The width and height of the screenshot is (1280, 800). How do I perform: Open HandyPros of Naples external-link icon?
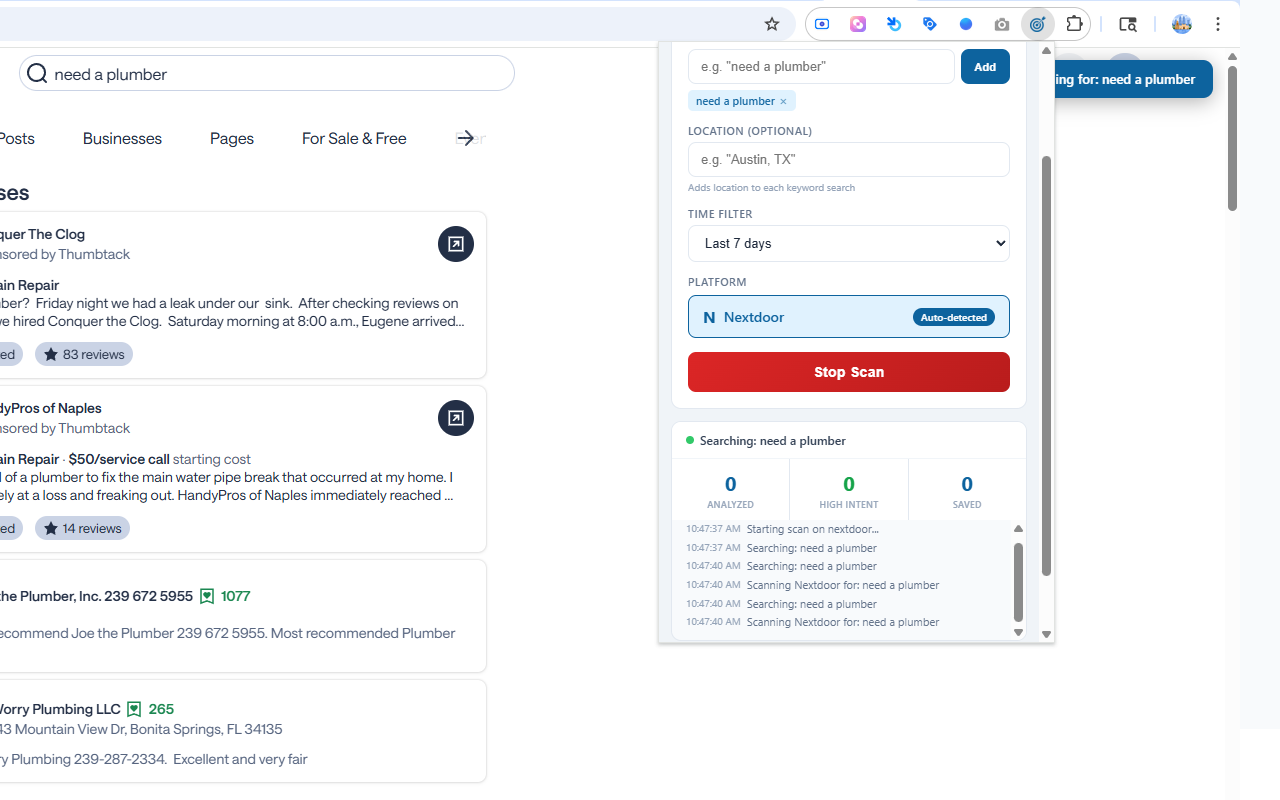click(x=456, y=418)
